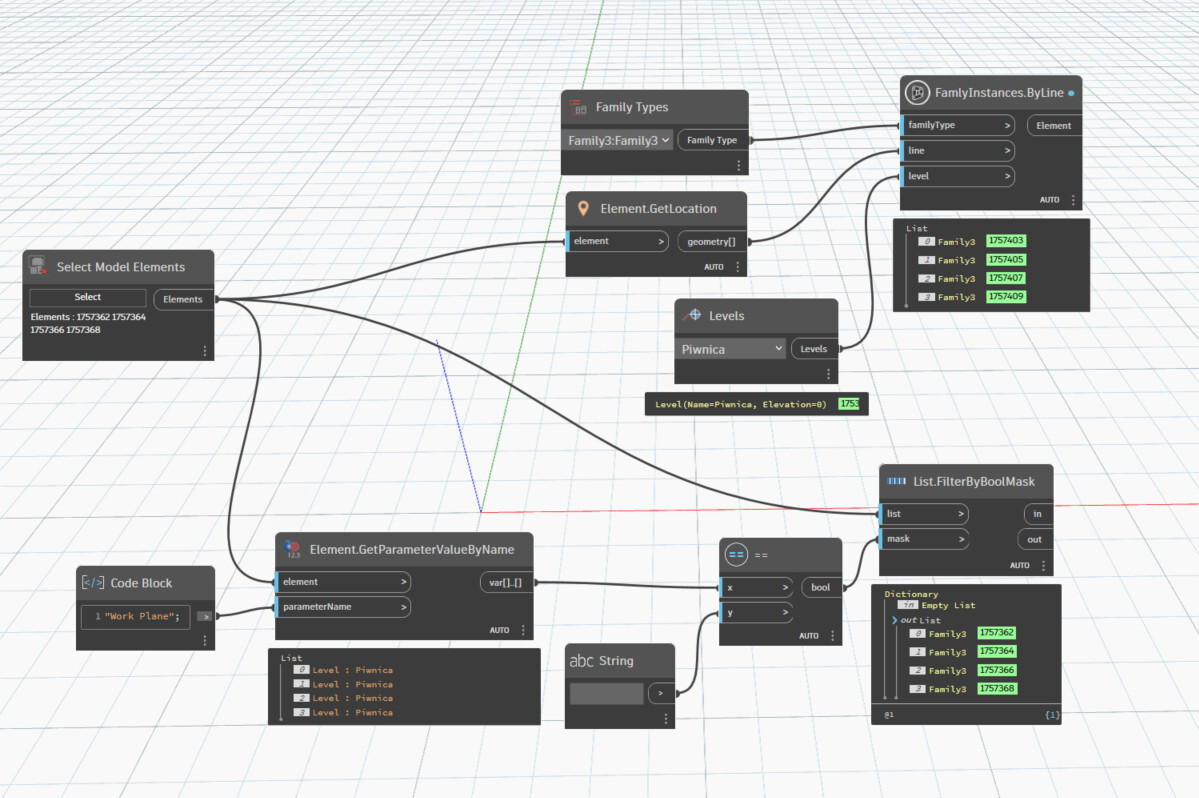
Task: Click the mask input port arrow
Action: pyautogui.click(x=961, y=539)
